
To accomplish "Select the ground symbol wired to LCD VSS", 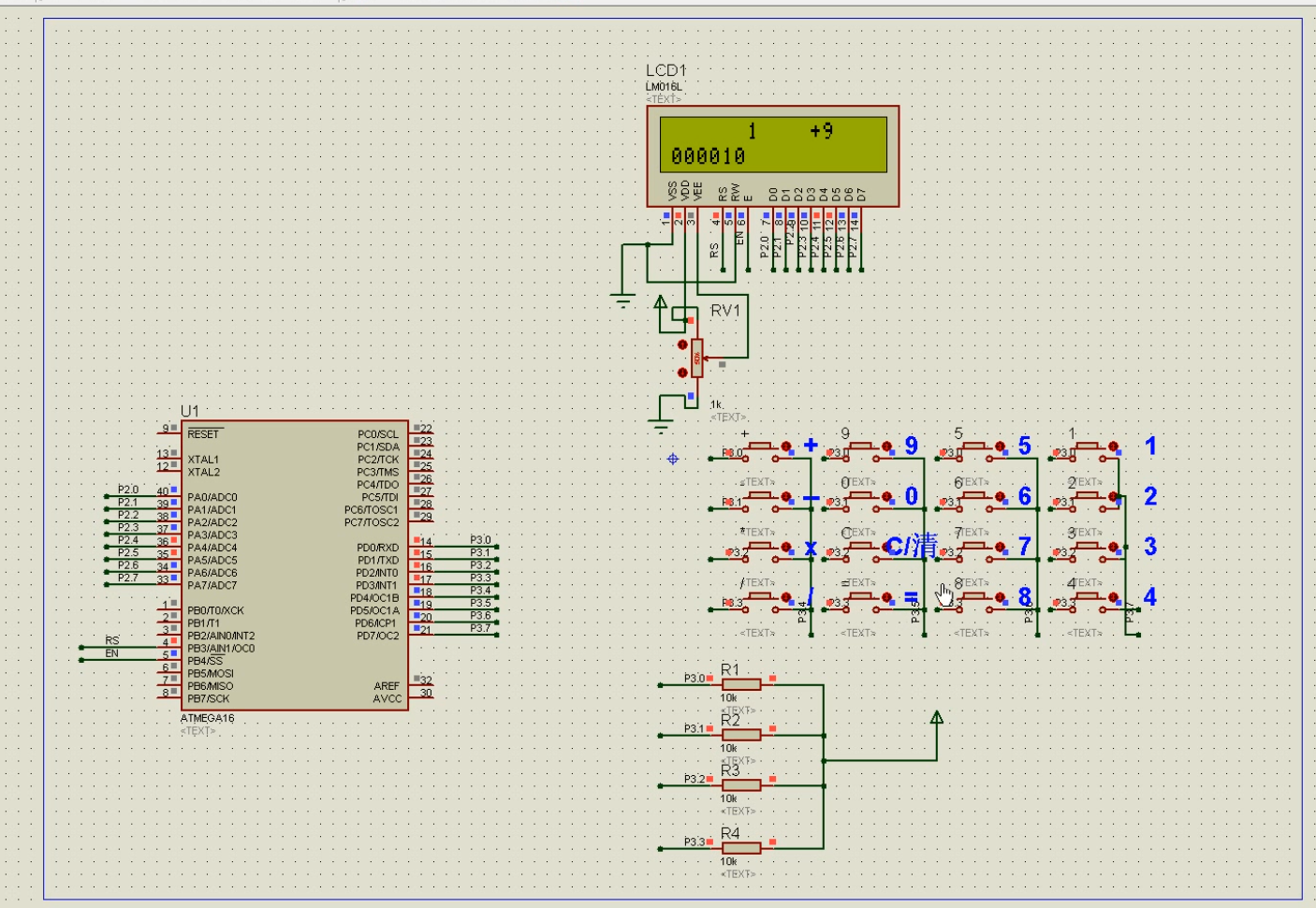I will [622, 300].
